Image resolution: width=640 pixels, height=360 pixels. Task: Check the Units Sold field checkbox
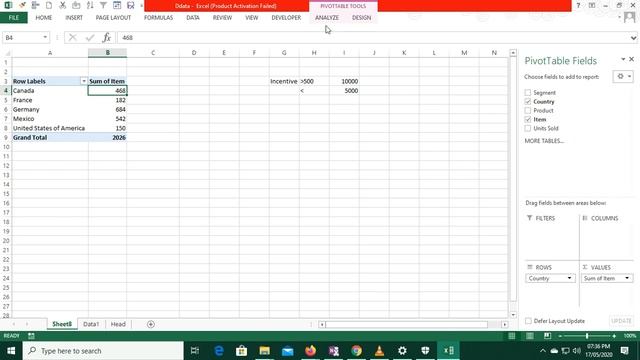(528, 128)
